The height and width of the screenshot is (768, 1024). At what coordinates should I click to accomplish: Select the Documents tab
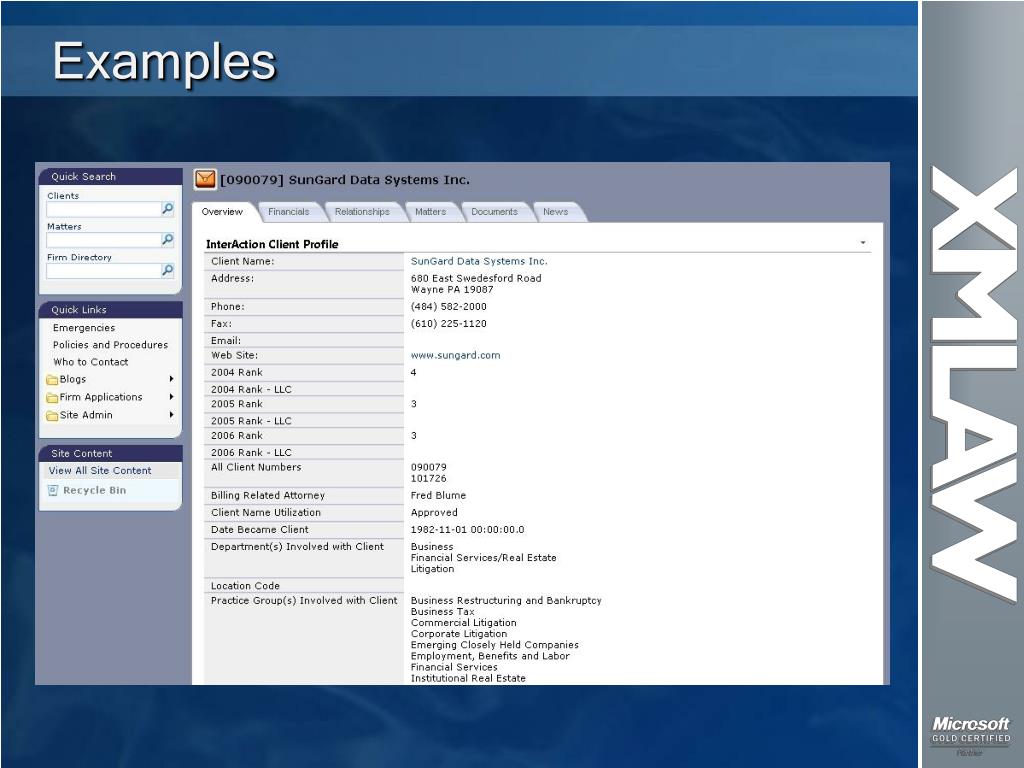tap(494, 212)
